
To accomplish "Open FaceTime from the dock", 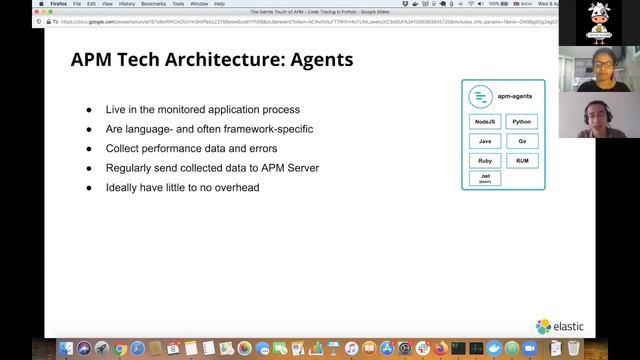I will click(x=280, y=349).
